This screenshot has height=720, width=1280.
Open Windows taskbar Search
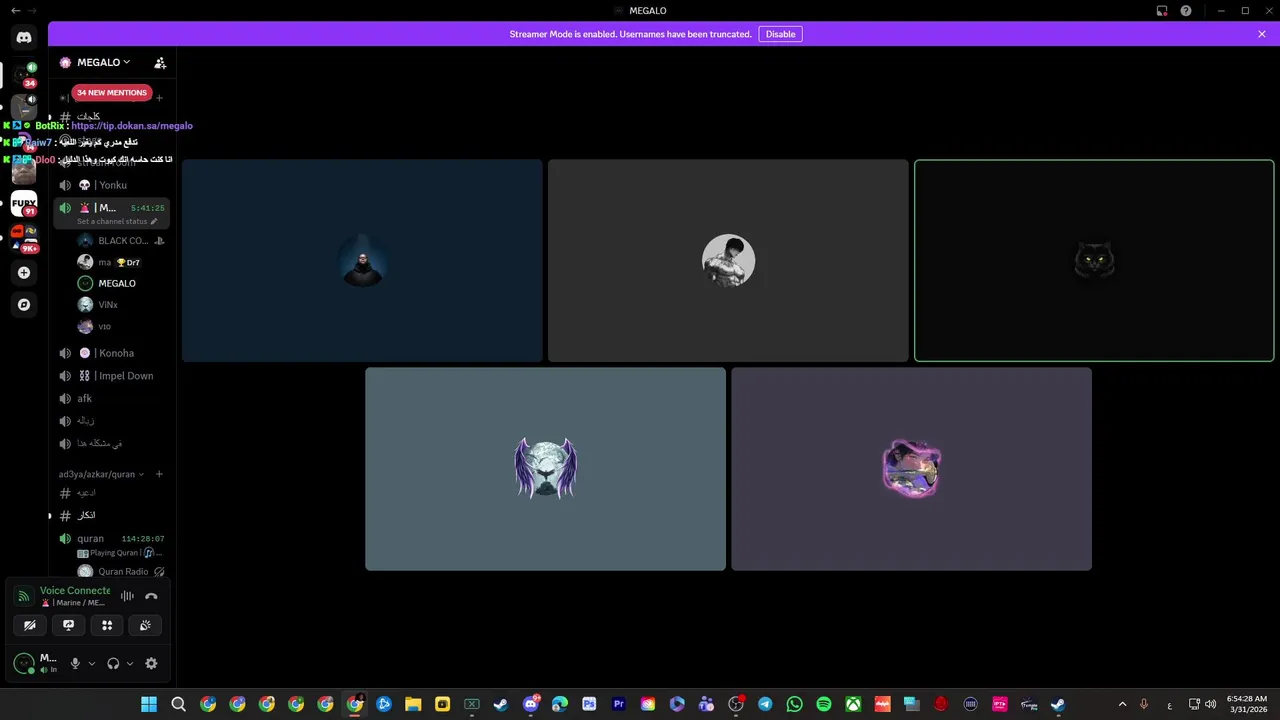click(x=178, y=704)
